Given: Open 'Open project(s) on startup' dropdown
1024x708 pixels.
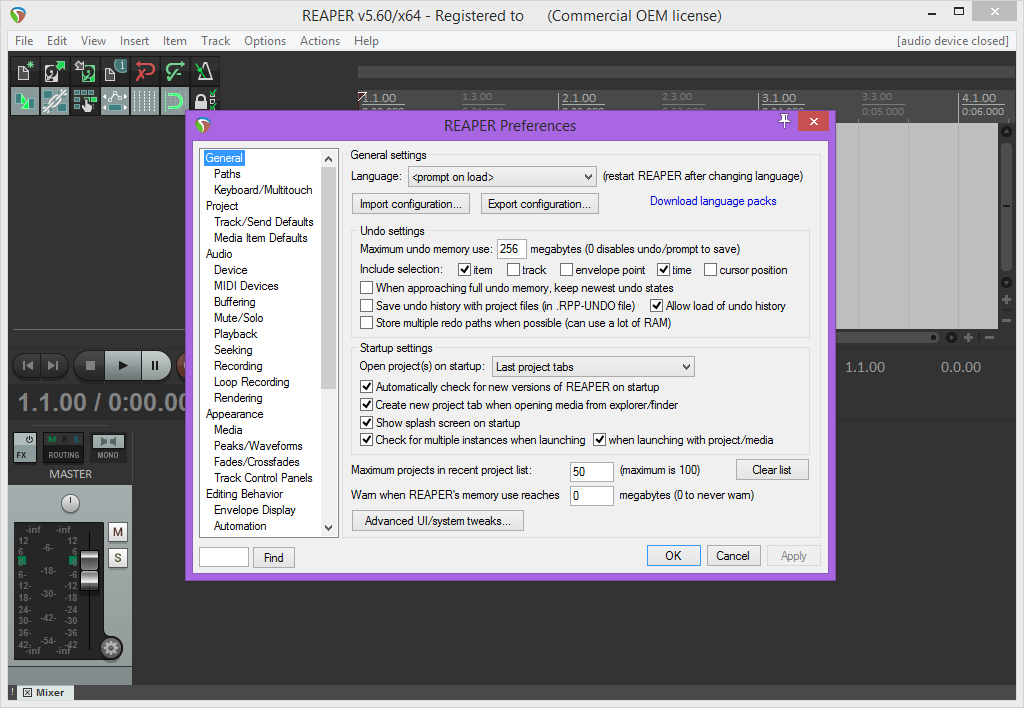Looking at the screenshot, I should (593, 367).
